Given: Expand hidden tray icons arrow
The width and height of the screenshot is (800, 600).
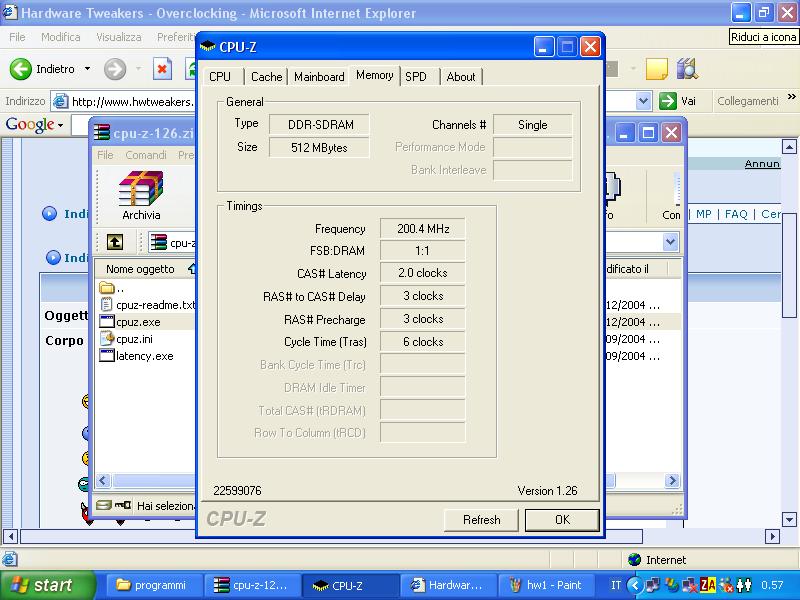Looking at the screenshot, I should pyautogui.click(x=635, y=585).
